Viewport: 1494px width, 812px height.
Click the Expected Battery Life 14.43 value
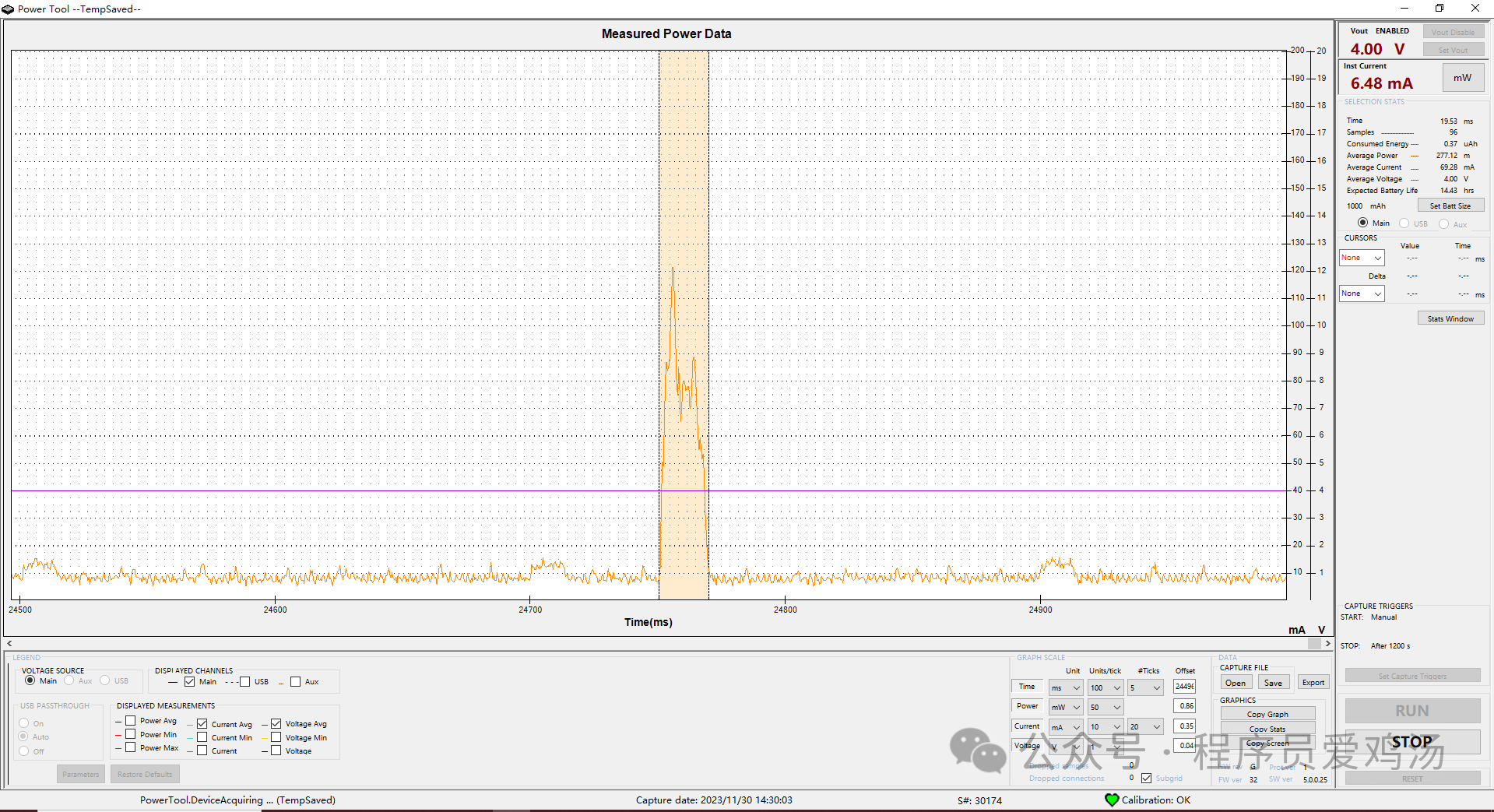[1448, 191]
